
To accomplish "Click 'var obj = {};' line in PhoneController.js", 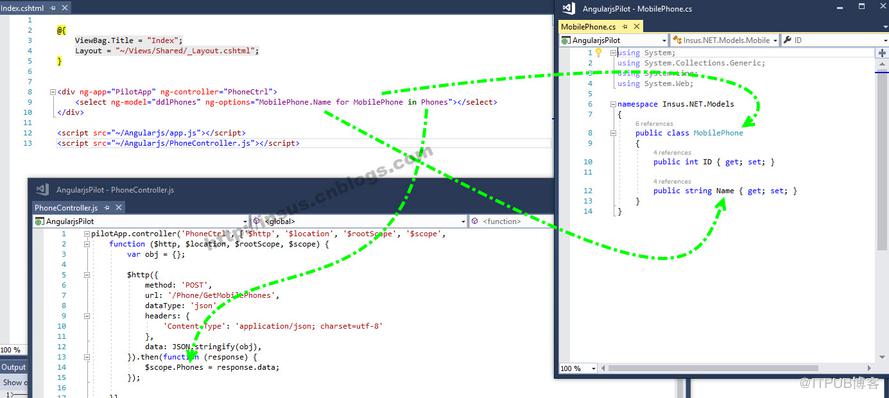I will [156, 255].
